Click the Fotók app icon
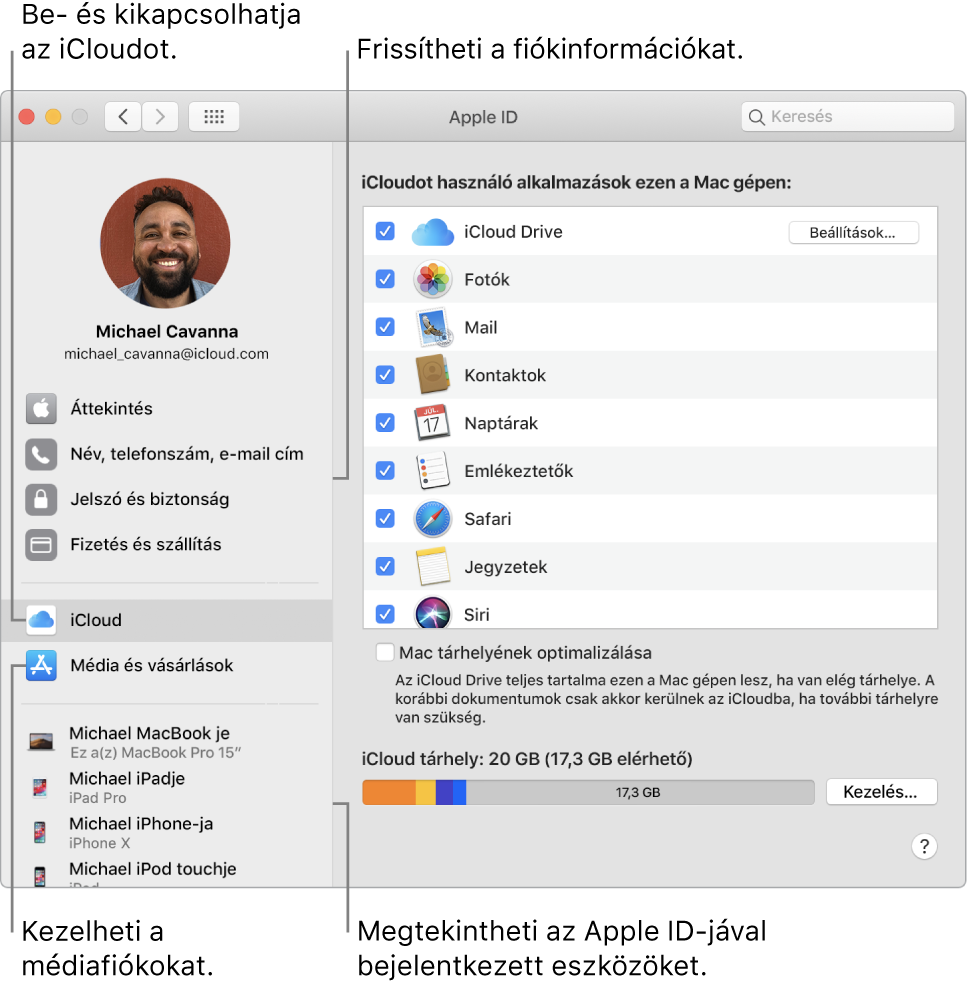 point(432,279)
